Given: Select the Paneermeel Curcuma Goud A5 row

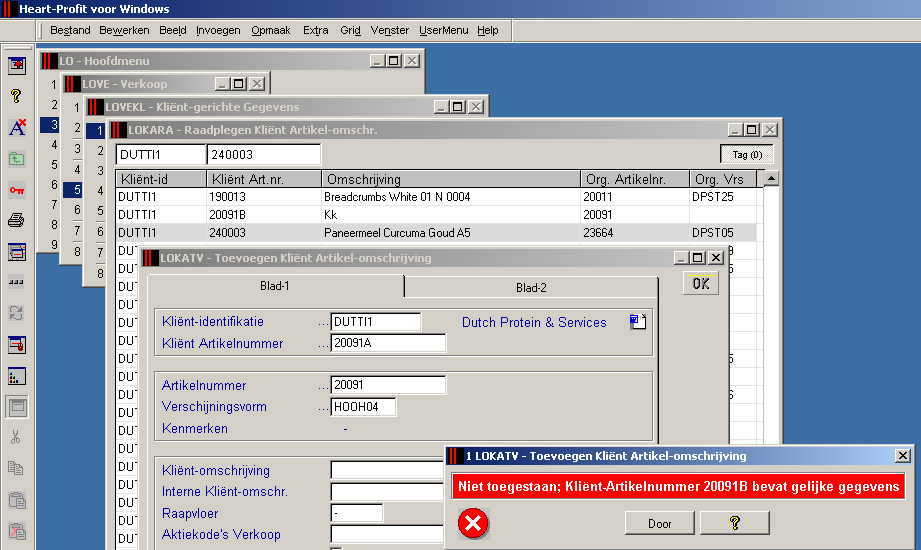Looking at the screenshot, I should (x=436, y=233).
